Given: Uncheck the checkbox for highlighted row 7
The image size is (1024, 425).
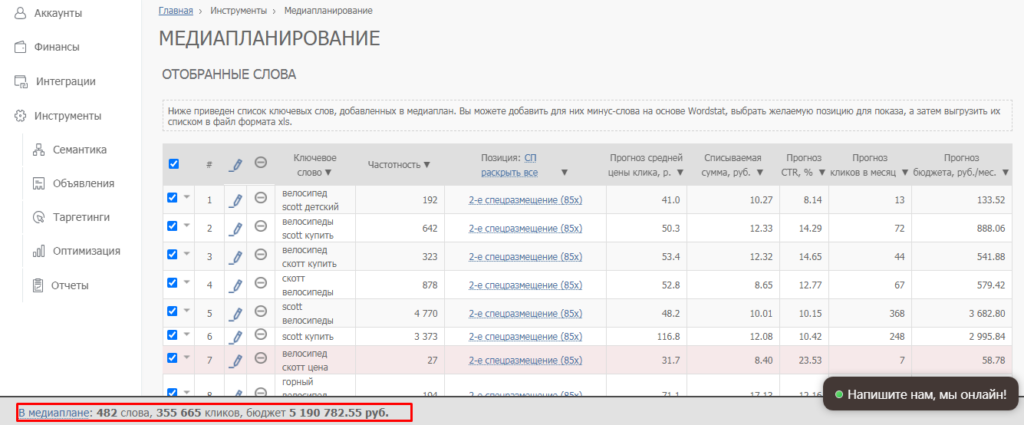Looking at the screenshot, I should (x=172, y=357).
